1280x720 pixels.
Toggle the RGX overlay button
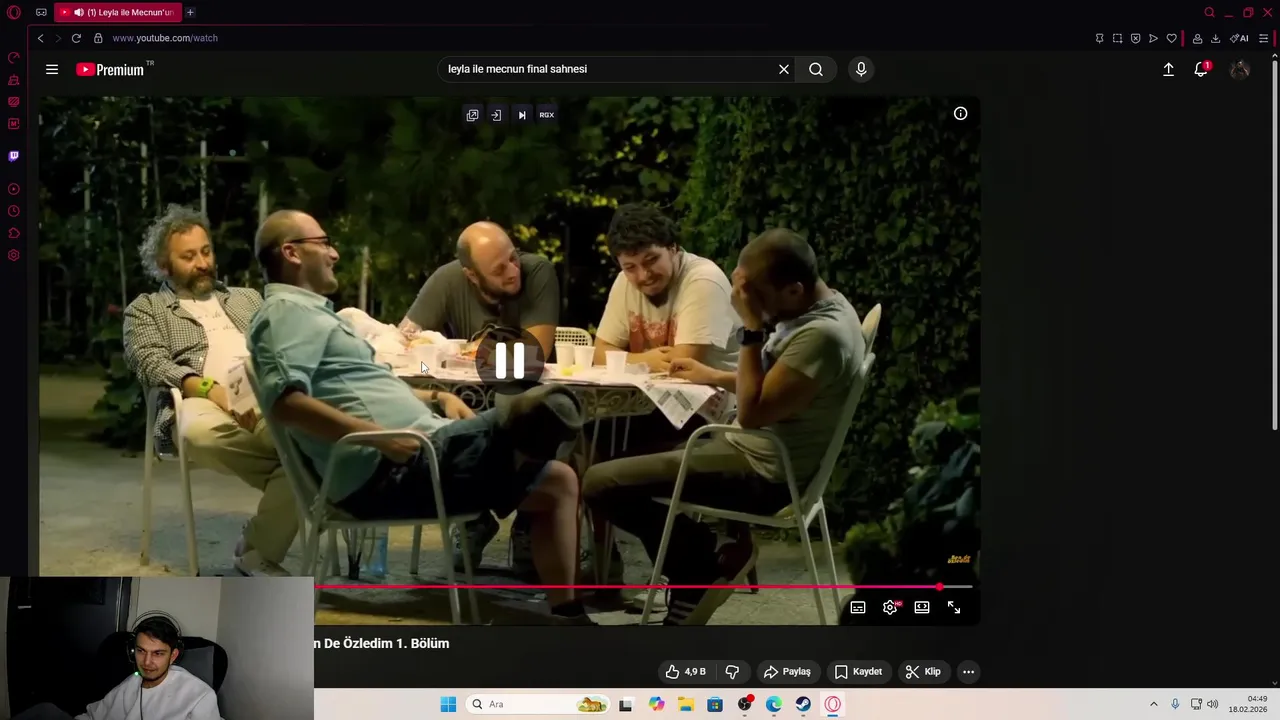pyautogui.click(x=546, y=115)
